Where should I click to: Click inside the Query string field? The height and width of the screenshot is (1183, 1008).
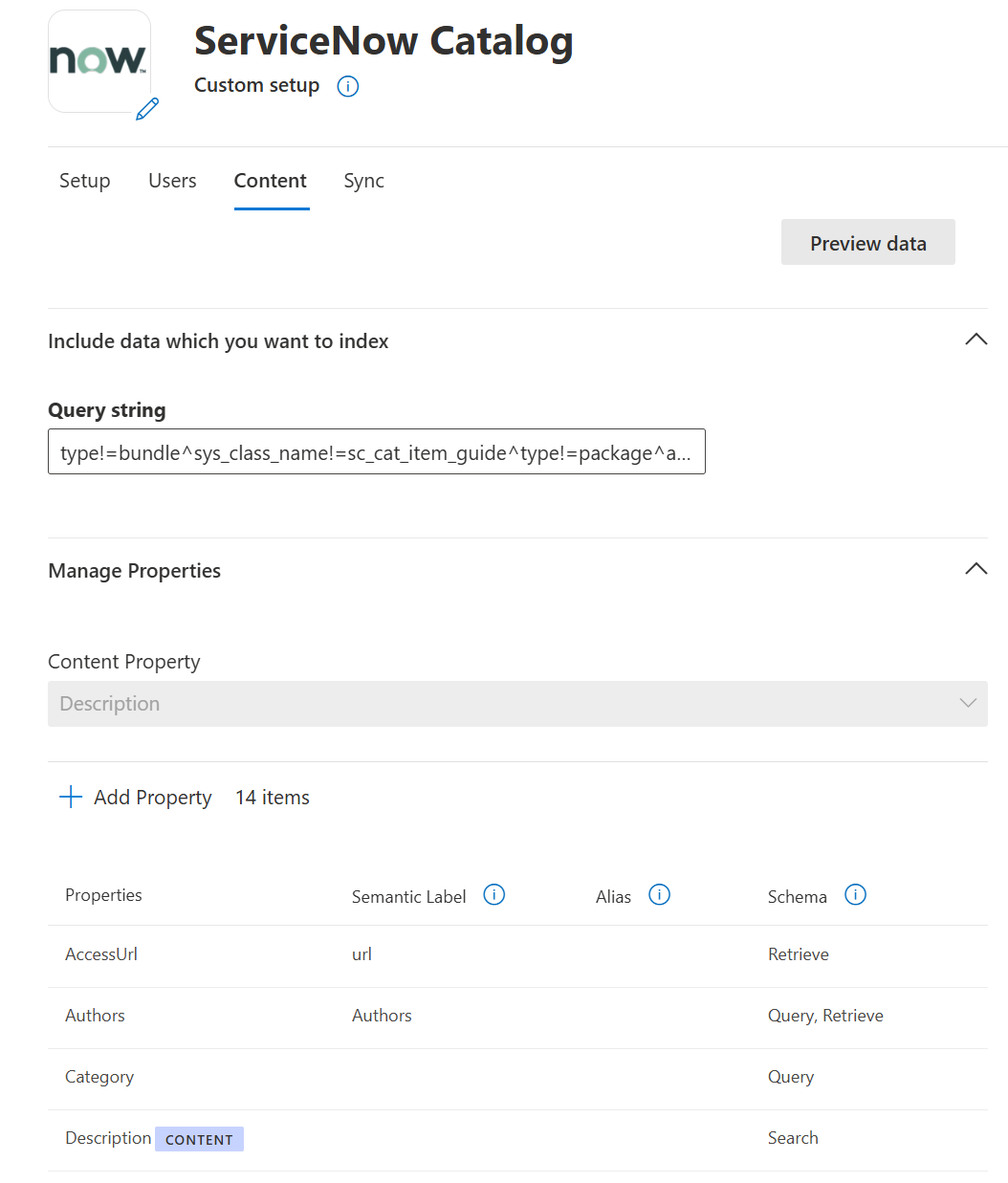point(377,451)
